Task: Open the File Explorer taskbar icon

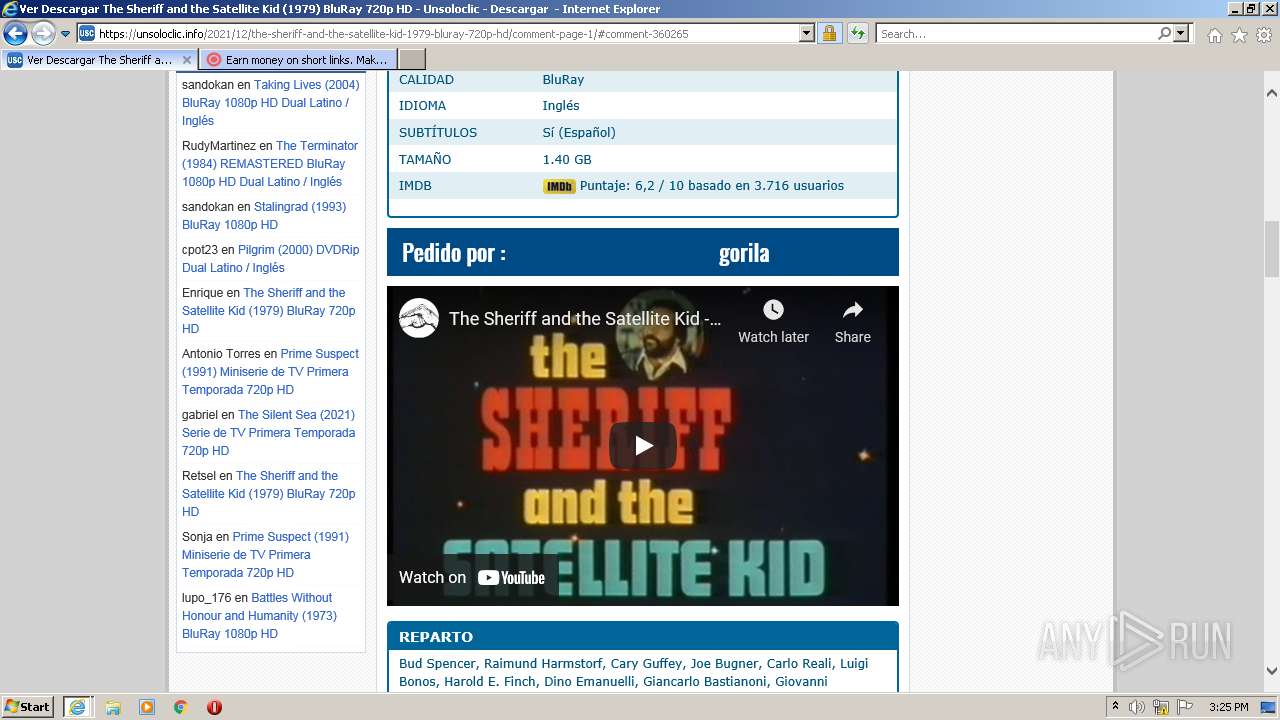Action: pos(113,707)
